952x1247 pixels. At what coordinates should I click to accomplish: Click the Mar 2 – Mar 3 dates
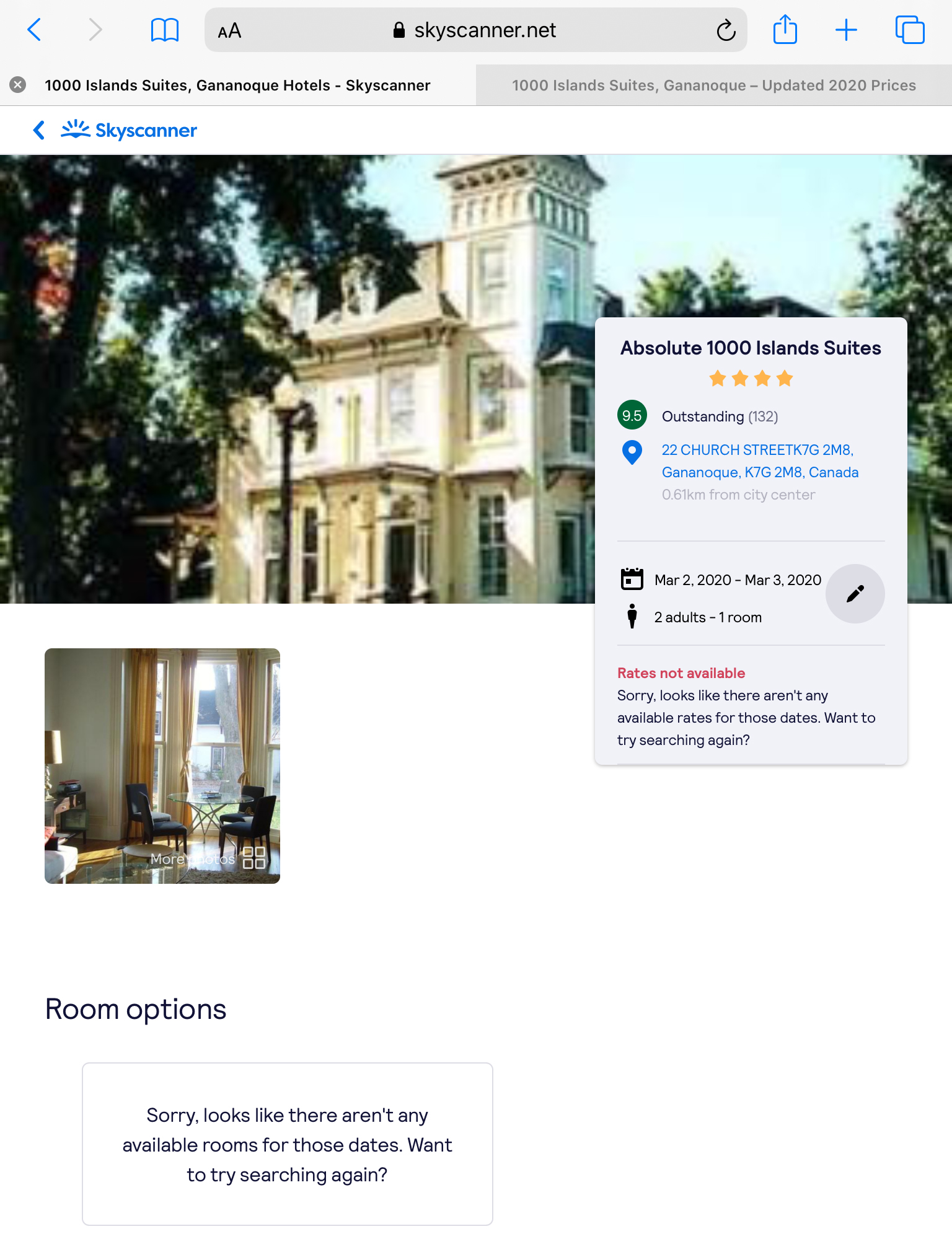[738, 580]
